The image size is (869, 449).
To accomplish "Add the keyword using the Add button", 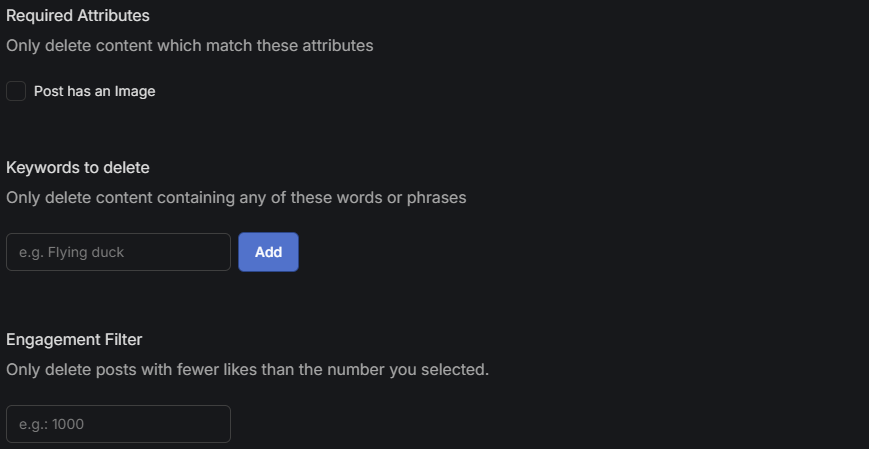I will click(268, 252).
